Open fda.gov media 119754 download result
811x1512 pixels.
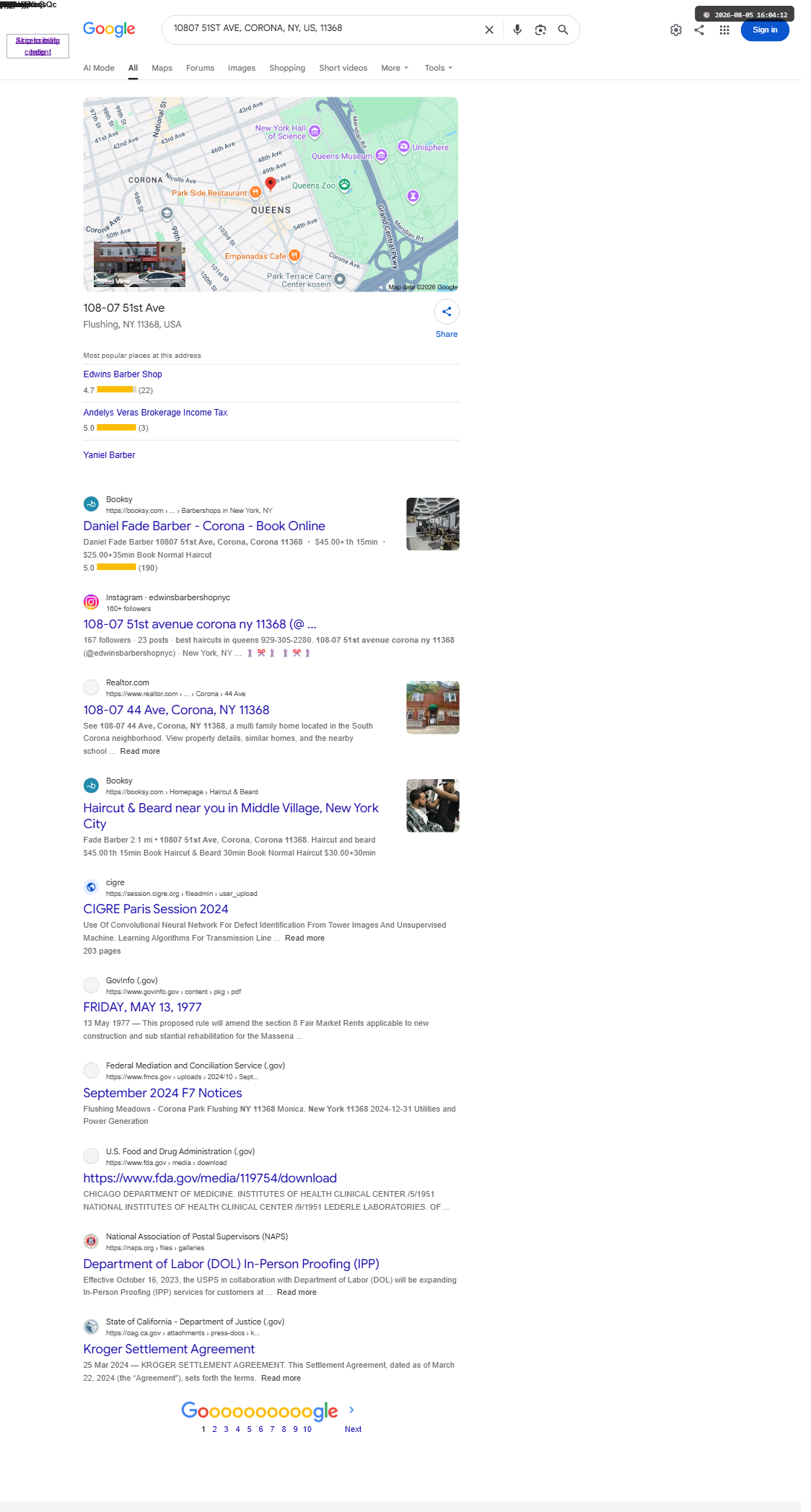[x=210, y=1178]
